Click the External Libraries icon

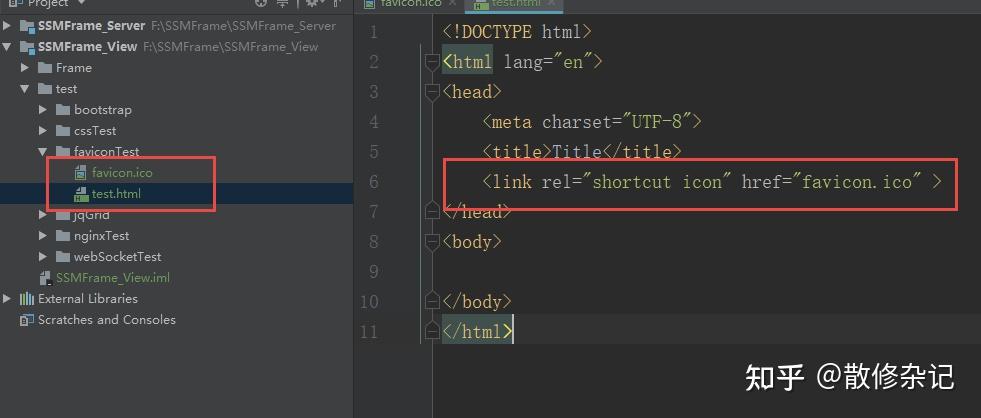click(27, 298)
